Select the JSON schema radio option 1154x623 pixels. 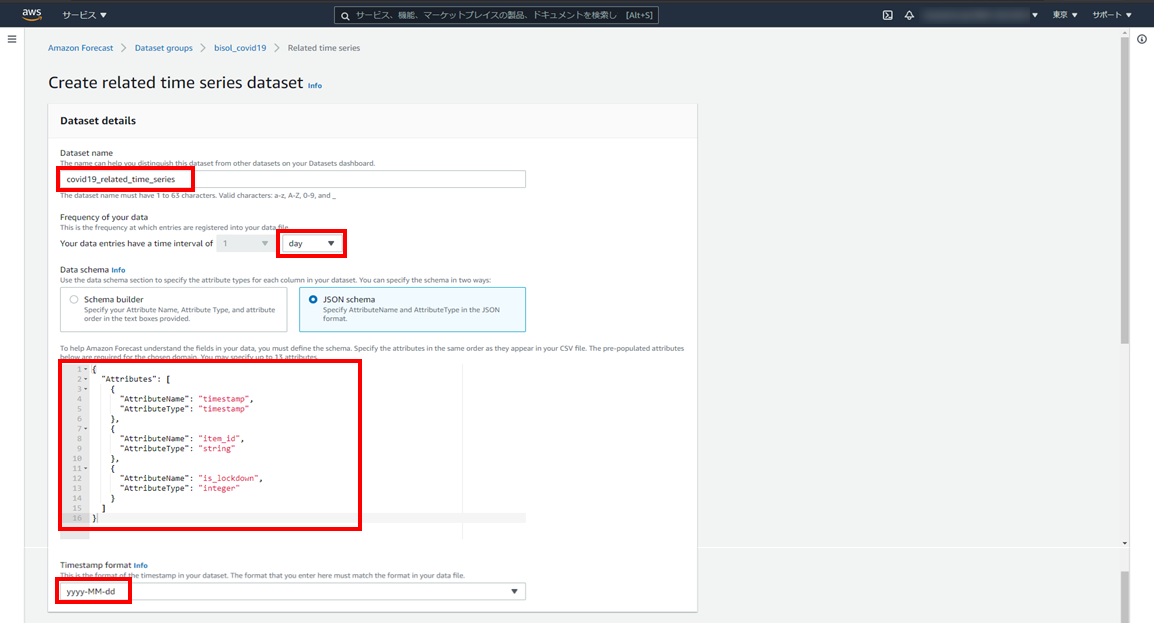coord(313,299)
